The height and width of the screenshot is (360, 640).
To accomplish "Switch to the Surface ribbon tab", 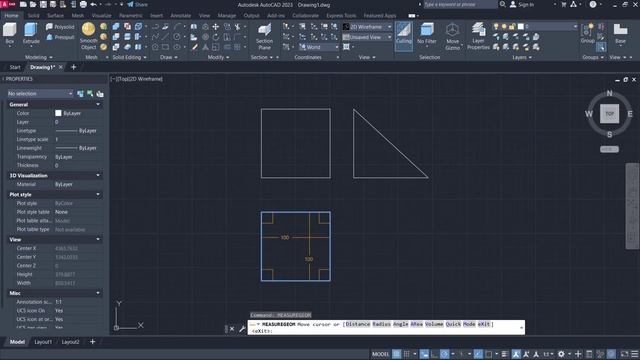I will [56, 16].
